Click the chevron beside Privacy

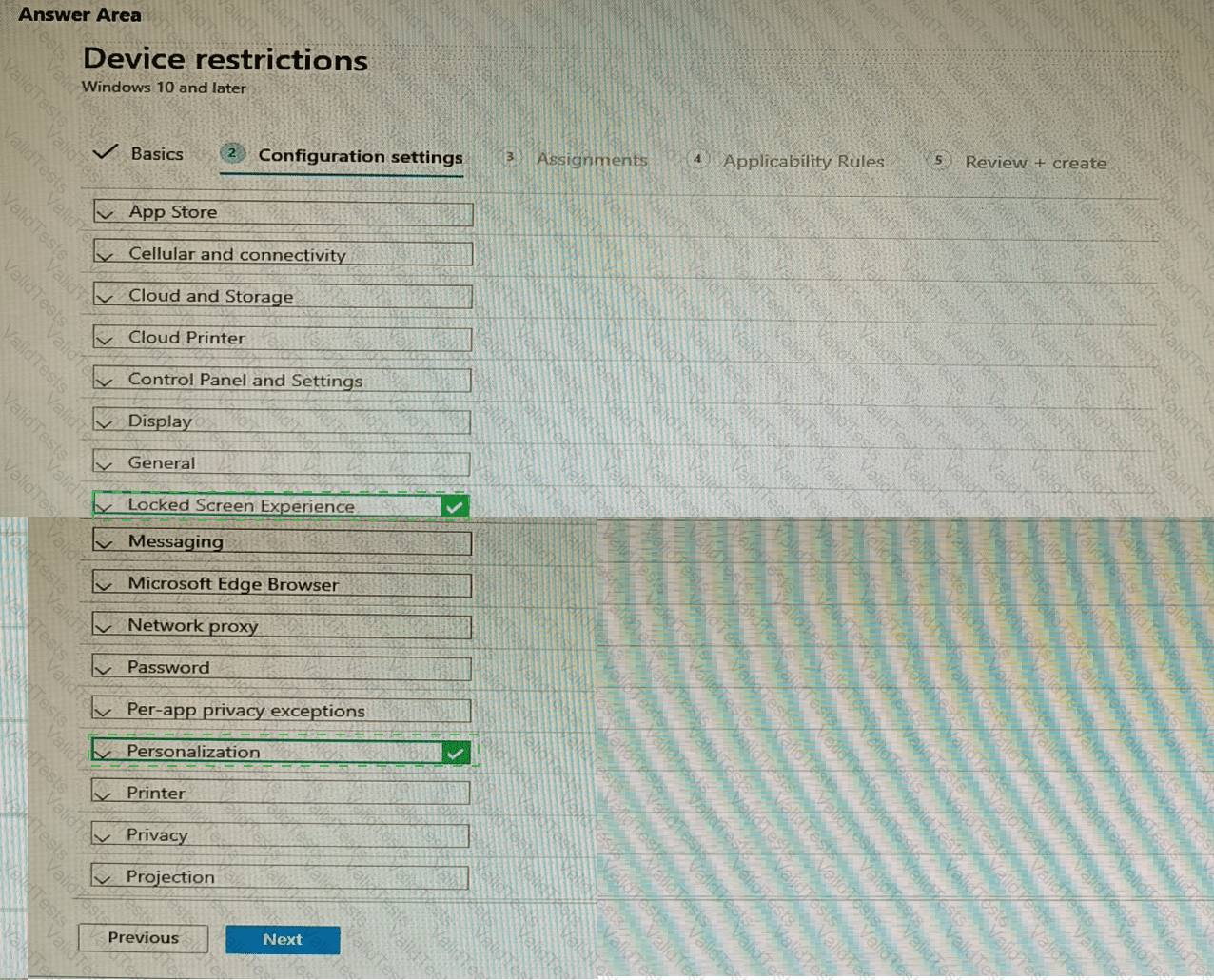104,837
